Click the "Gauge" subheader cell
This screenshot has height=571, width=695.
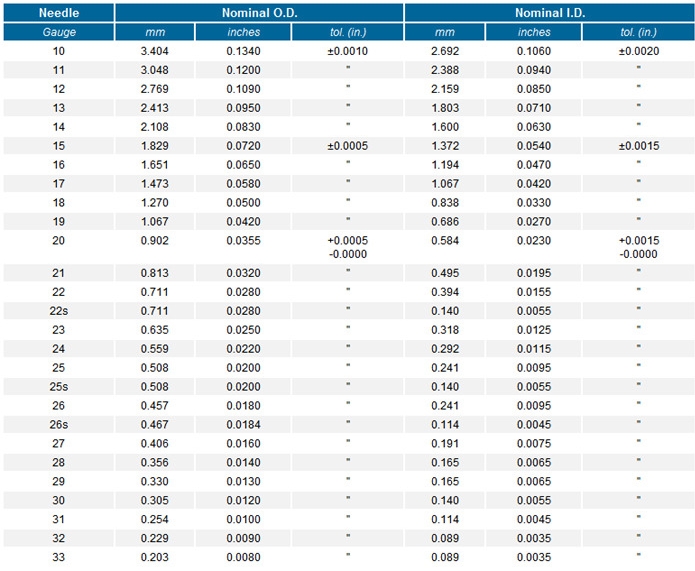58,32
